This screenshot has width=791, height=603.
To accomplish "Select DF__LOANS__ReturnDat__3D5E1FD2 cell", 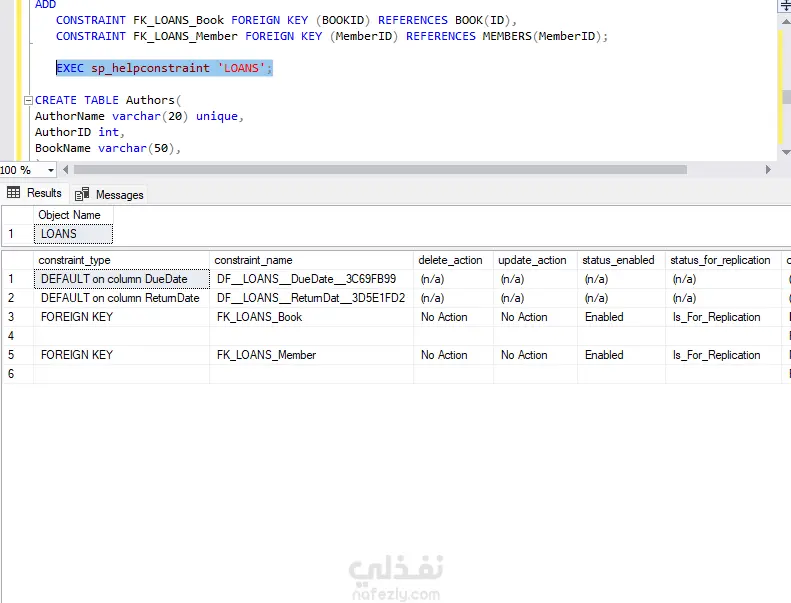I will (311, 298).
